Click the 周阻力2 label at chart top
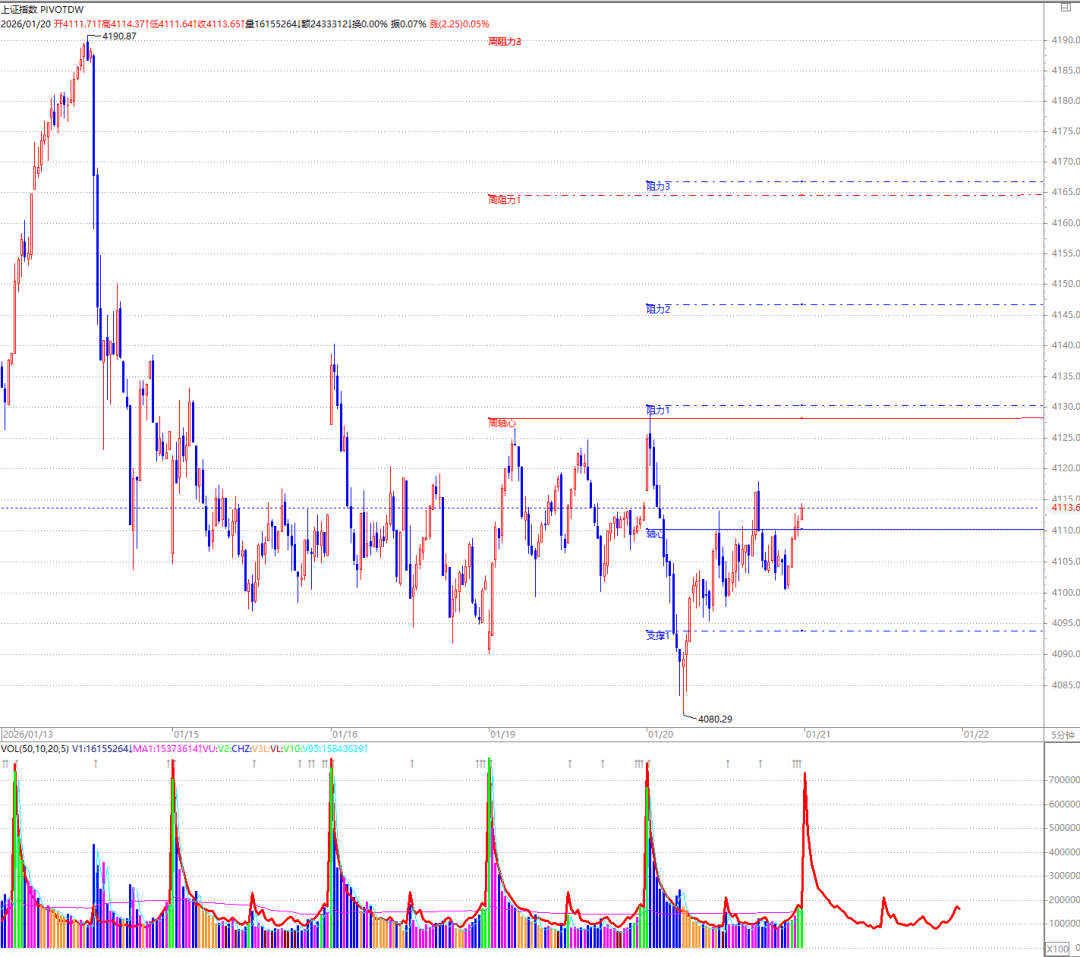This screenshot has height=957, width=1080. (x=505, y=42)
